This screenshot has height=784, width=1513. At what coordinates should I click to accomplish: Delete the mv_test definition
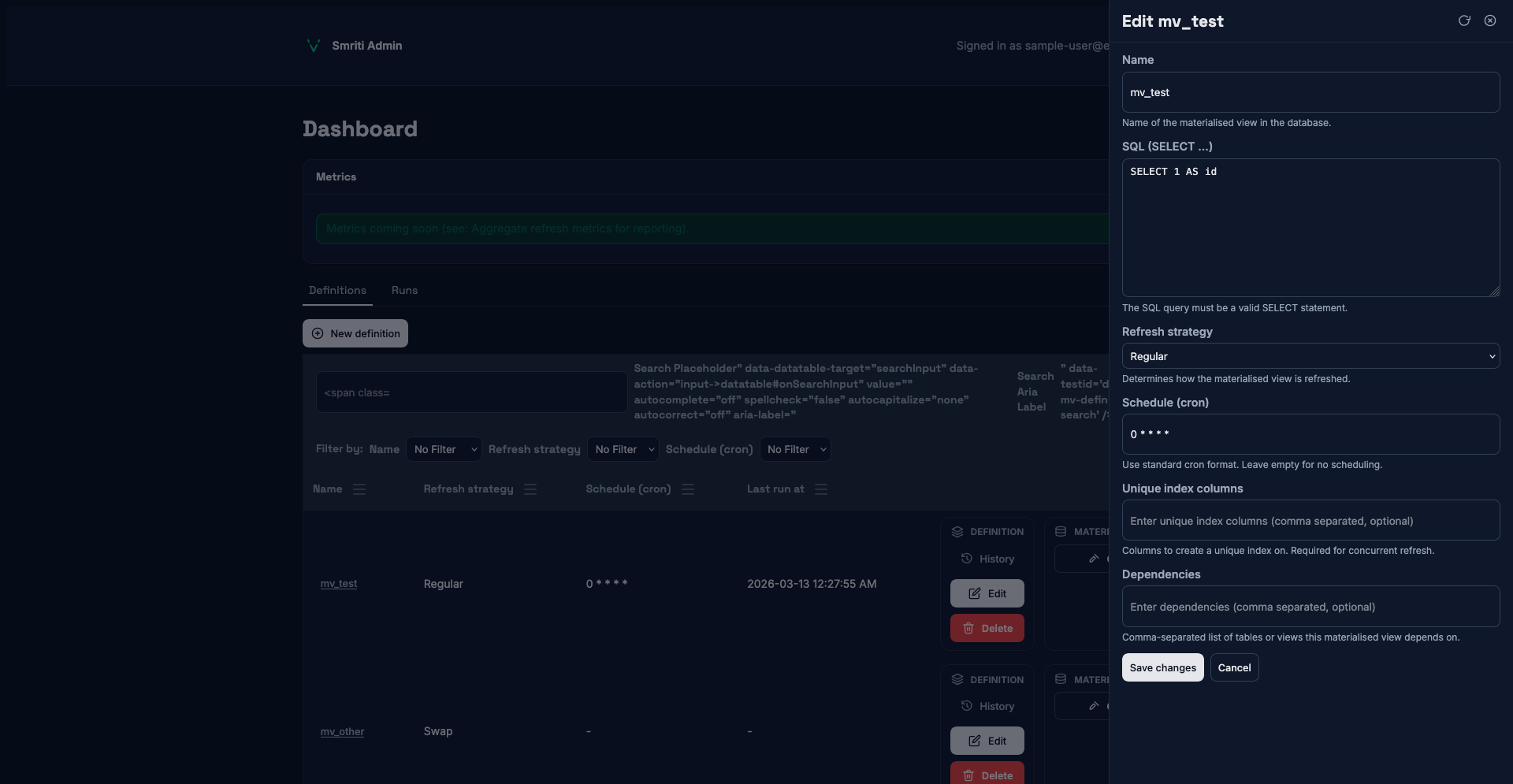pyautogui.click(x=987, y=628)
